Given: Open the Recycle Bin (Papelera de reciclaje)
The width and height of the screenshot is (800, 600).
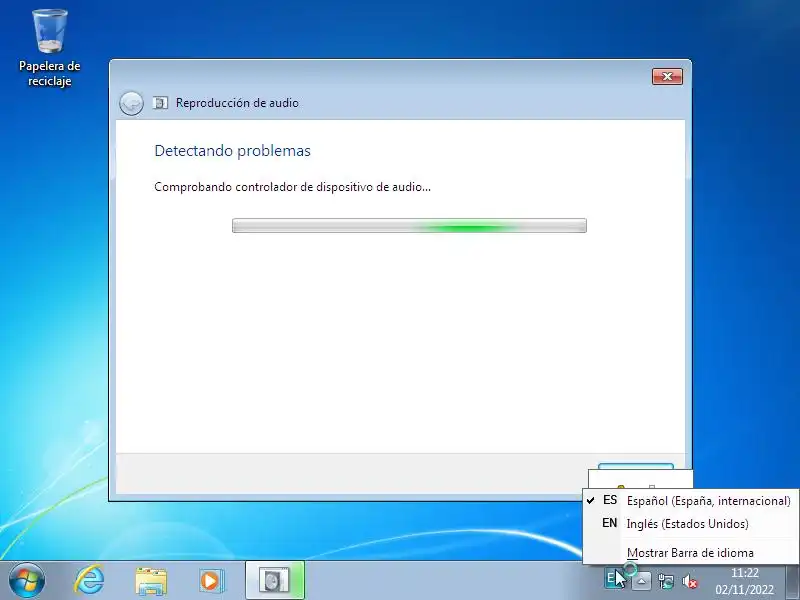Looking at the screenshot, I should tap(49, 48).
